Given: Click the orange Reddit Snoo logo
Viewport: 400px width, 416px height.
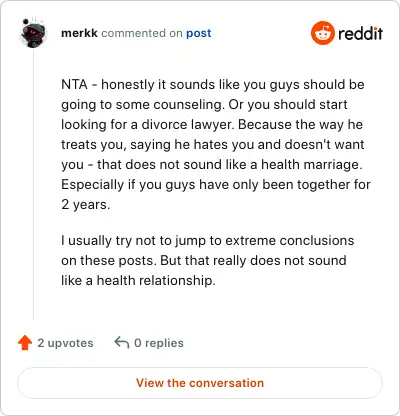Looking at the screenshot, I should pyautogui.click(x=322, y=33).
